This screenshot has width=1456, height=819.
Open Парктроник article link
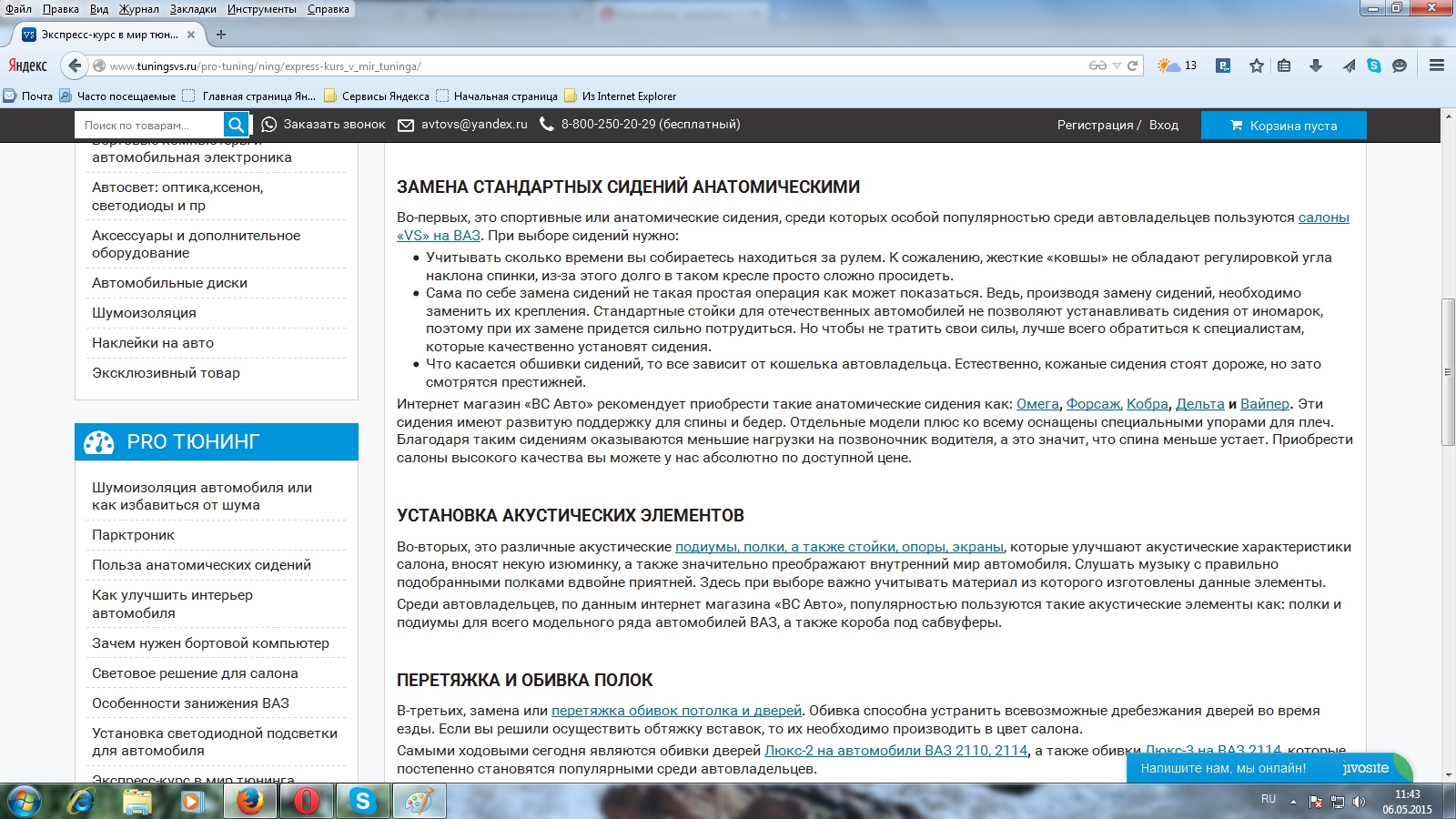133,535
